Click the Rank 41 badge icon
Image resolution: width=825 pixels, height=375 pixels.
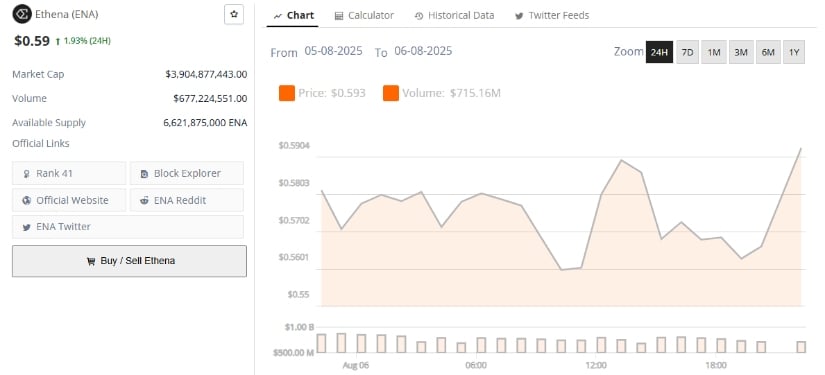[26, 174]
